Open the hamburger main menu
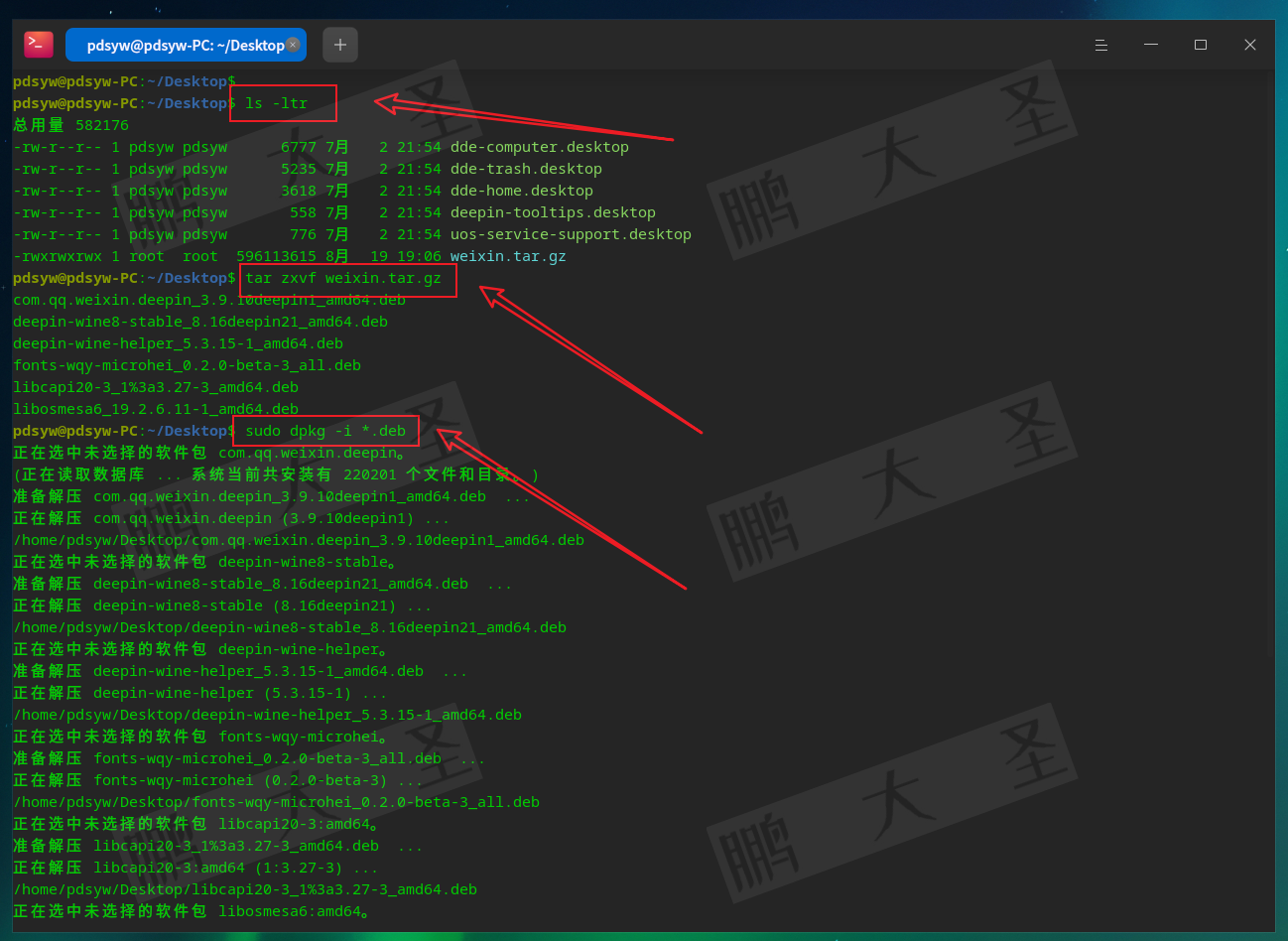Screen dimensions: 1288x941 [1100, 45]
